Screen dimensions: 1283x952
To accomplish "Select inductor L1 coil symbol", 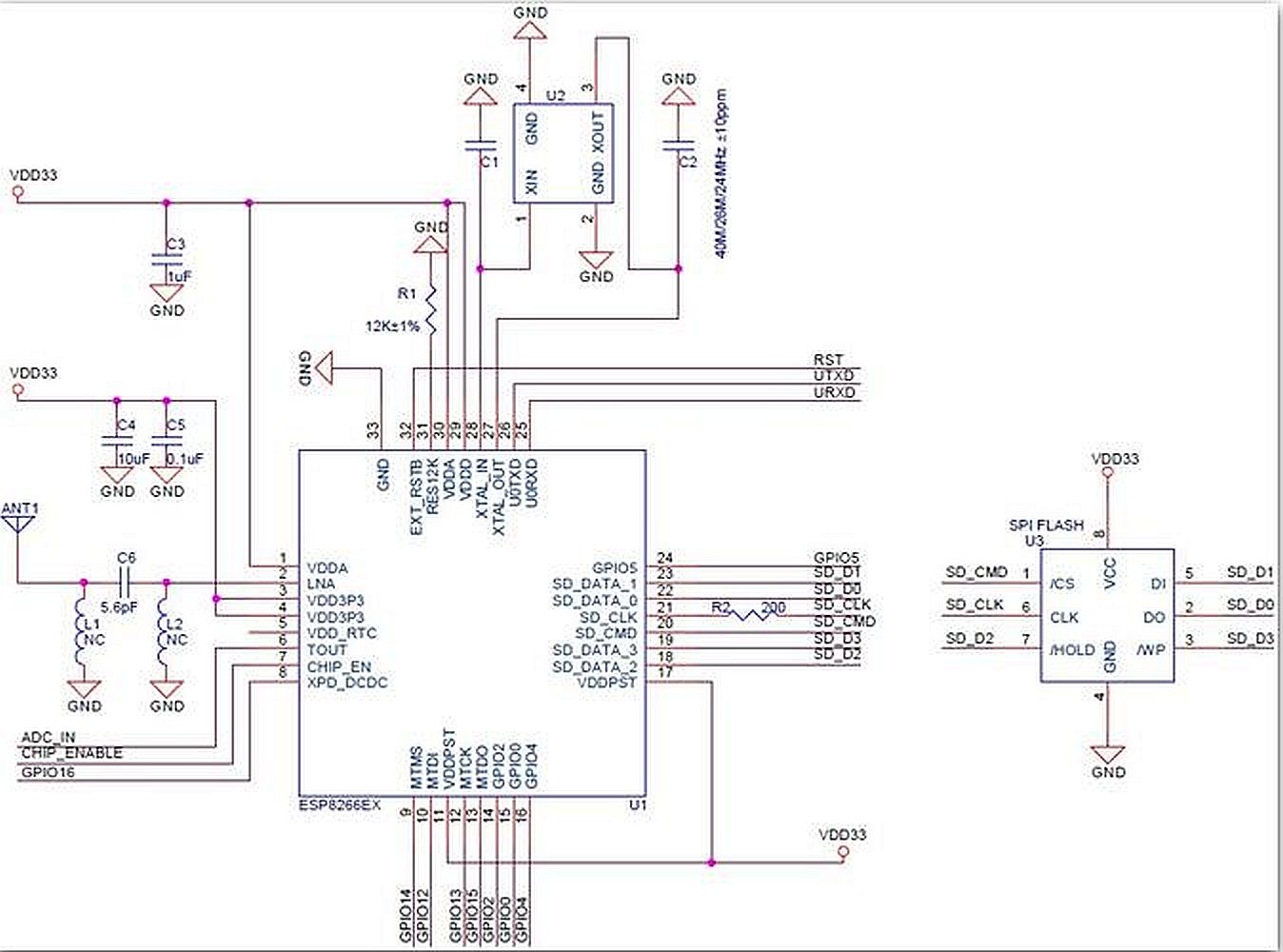I will pos(82,632).
